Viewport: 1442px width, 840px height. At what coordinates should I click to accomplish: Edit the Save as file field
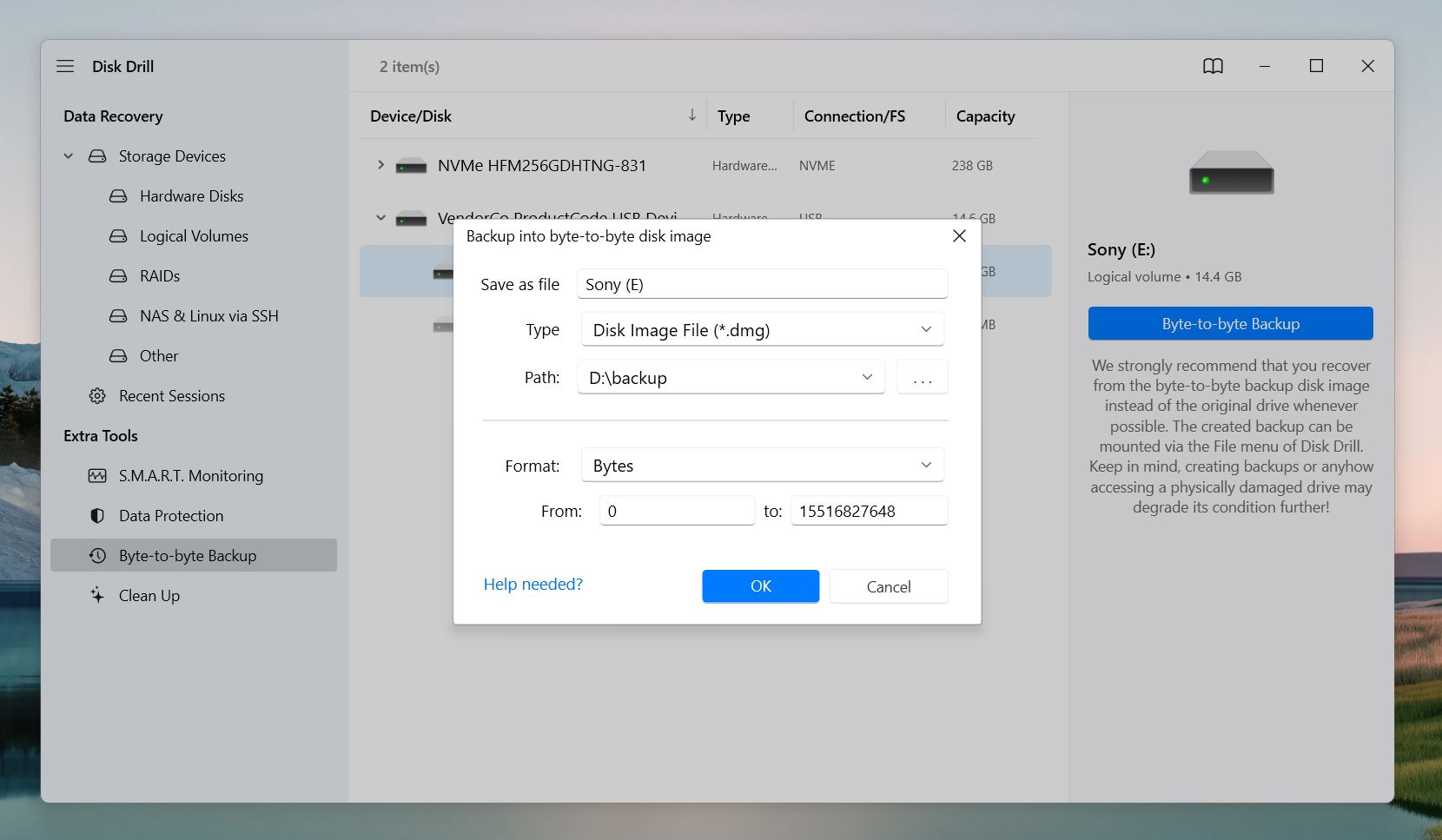click(x=762, y=284)
